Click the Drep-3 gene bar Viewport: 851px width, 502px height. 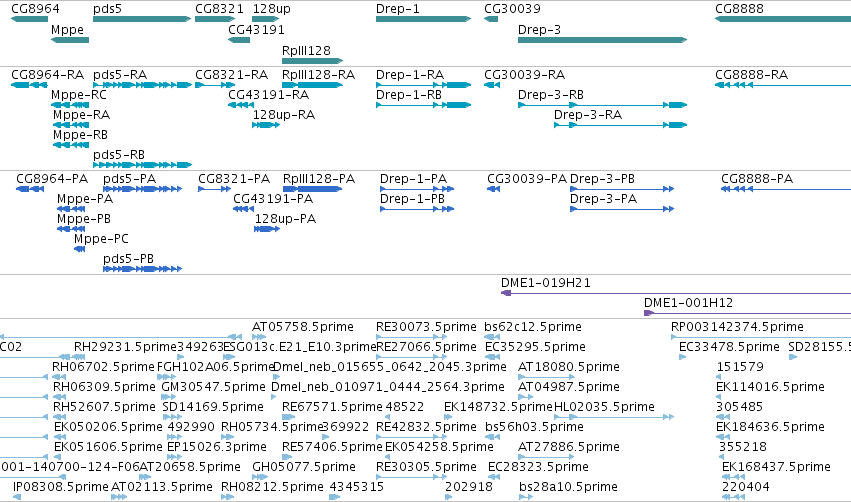[x=602, y=40]
